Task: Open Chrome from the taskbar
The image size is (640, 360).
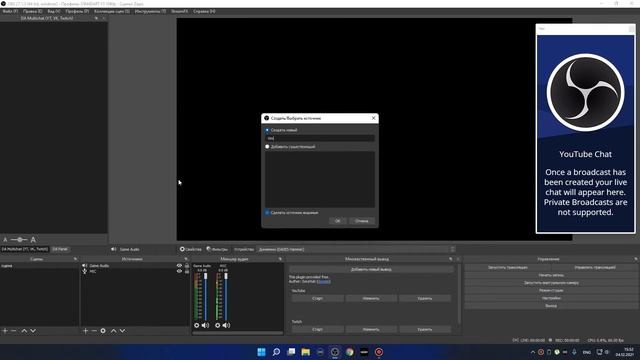Action: coord(349,352)
